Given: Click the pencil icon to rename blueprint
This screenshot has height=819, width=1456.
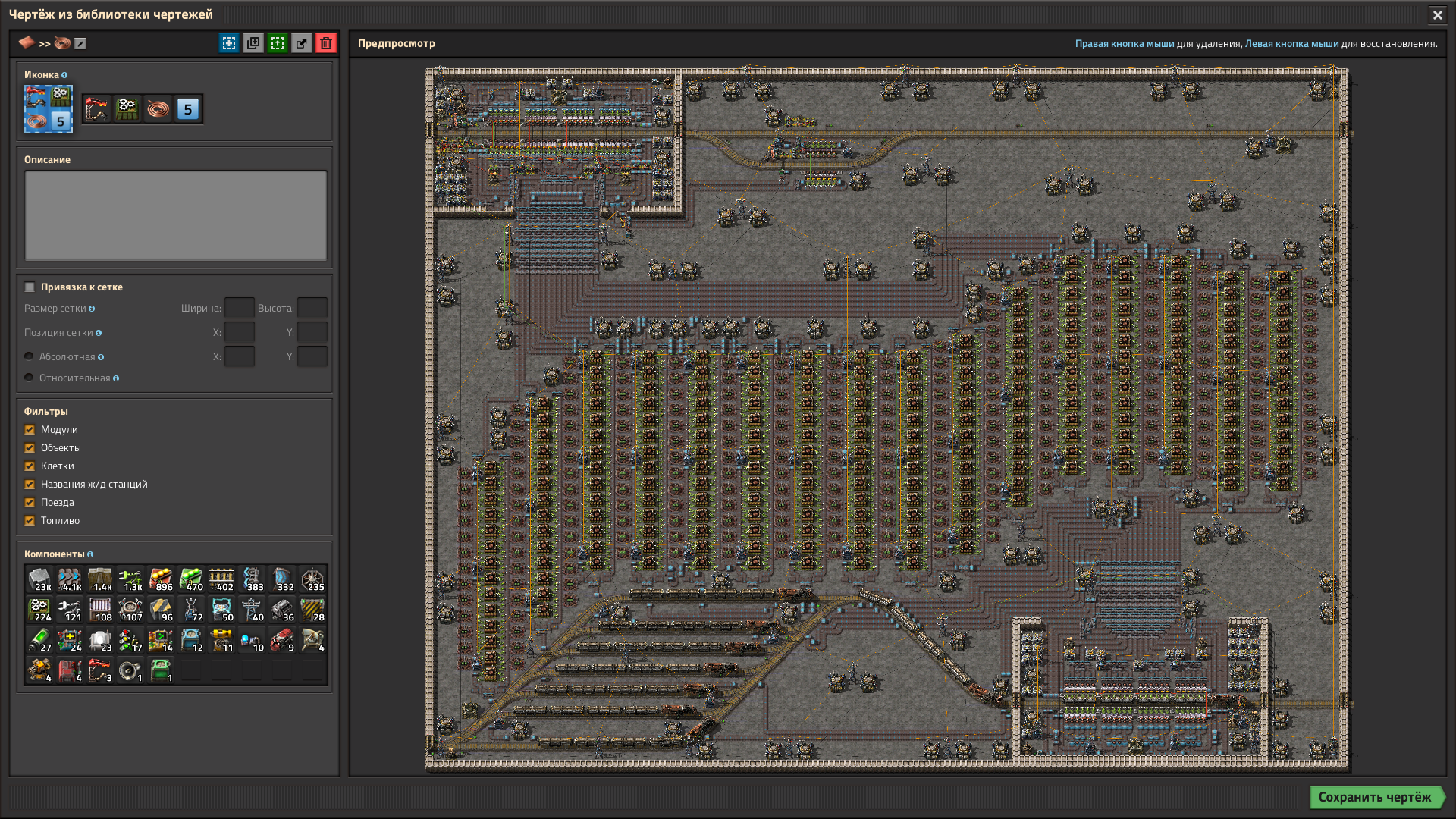Looking at the screenshot, I should (x=80, y=43).
